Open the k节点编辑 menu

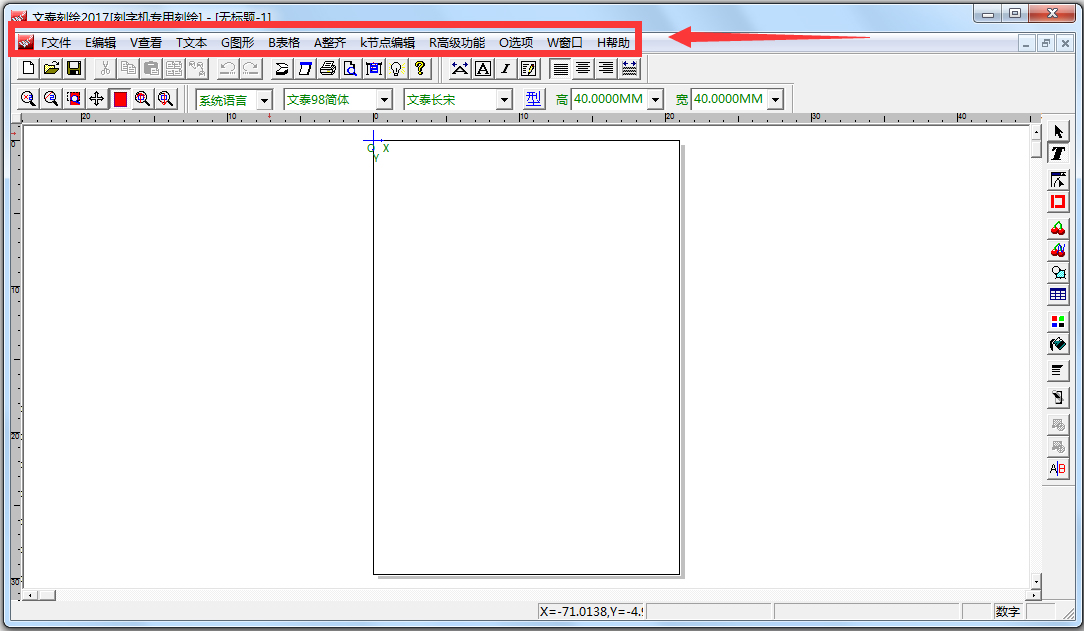tap(387, 43)
